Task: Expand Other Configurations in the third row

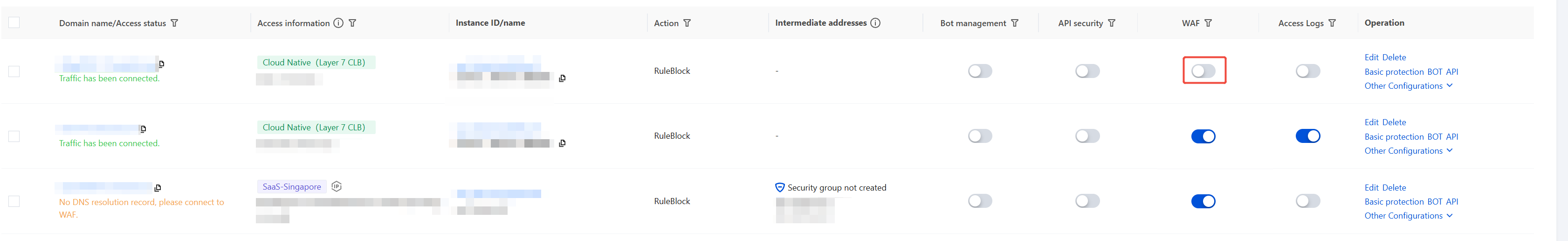Action: (x=1408, y=216)
